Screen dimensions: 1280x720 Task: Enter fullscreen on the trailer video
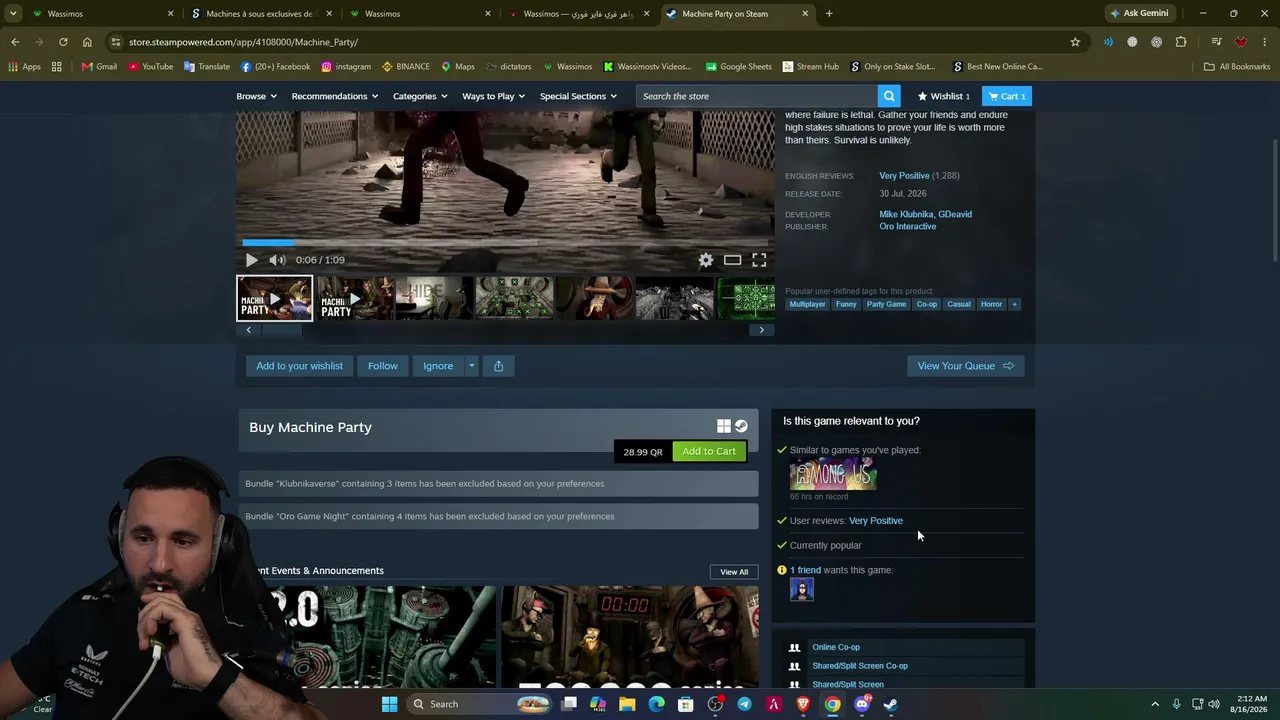pos(759,260)
